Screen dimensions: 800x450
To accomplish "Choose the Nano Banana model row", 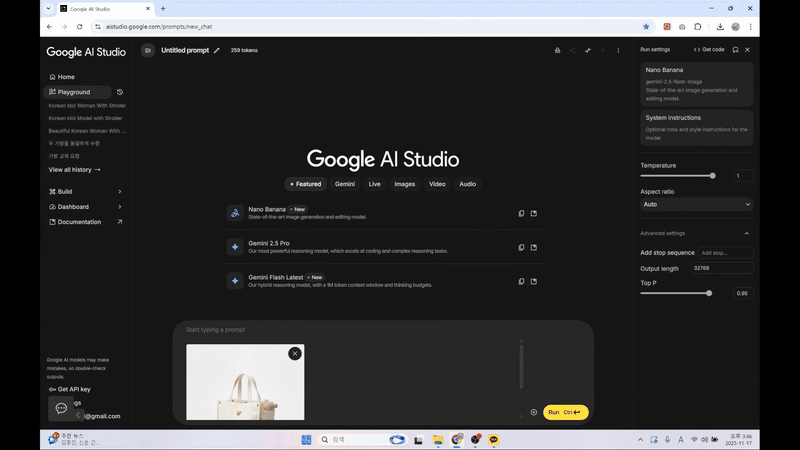I will click(383, 213).
